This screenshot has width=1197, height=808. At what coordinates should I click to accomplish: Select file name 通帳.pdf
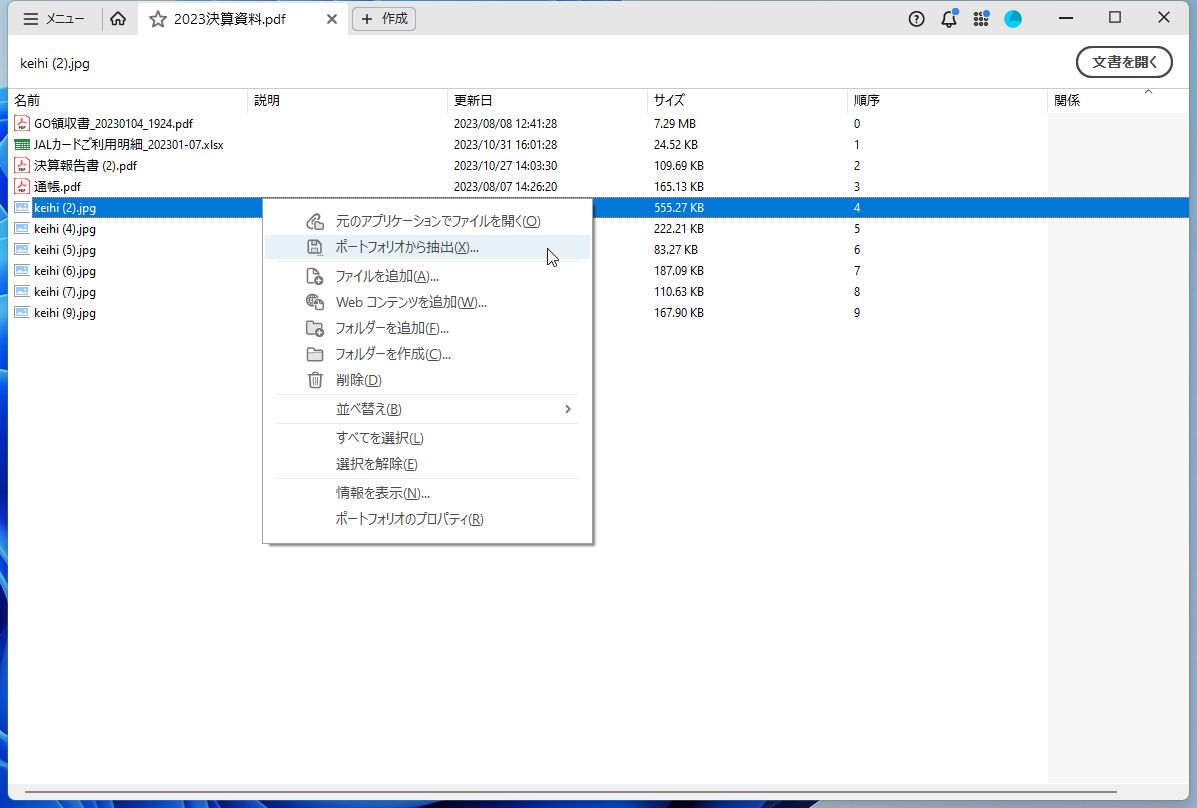click(57, 186)
